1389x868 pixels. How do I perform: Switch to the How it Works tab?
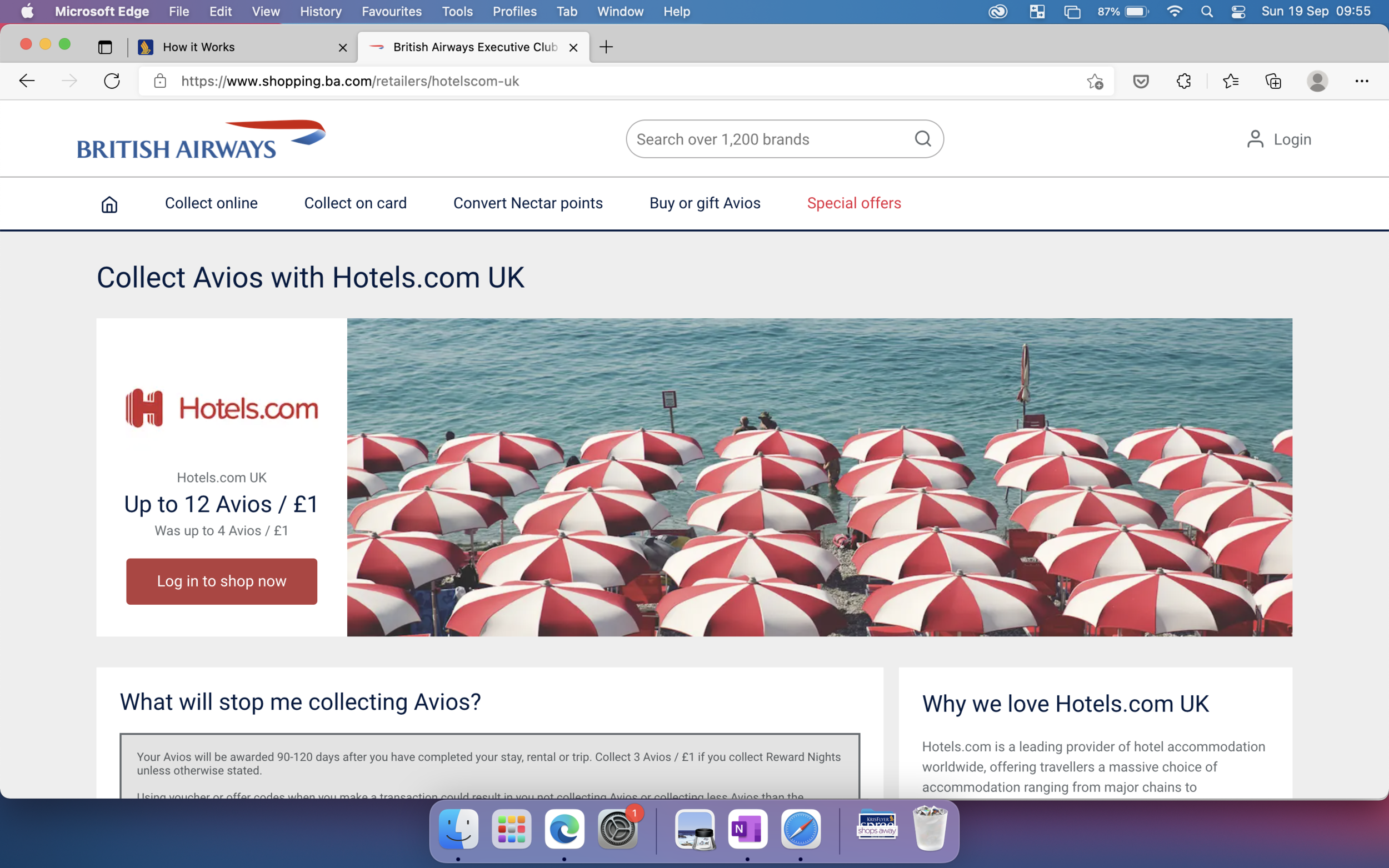point(199,47)
